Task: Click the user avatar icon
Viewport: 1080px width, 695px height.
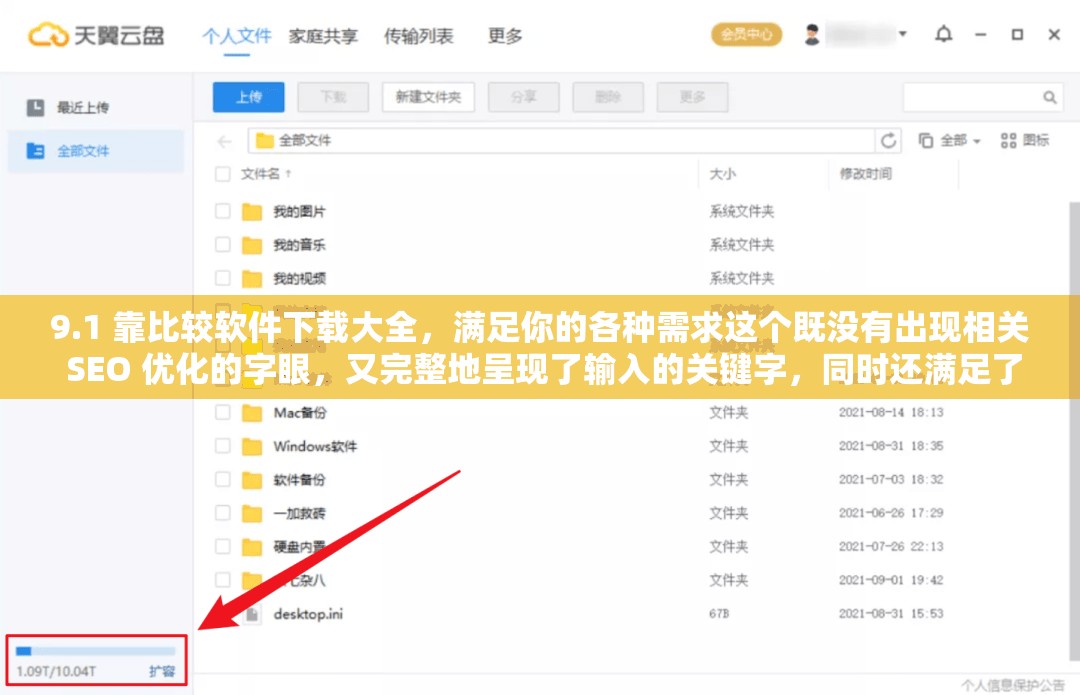Action: (812, 34)
